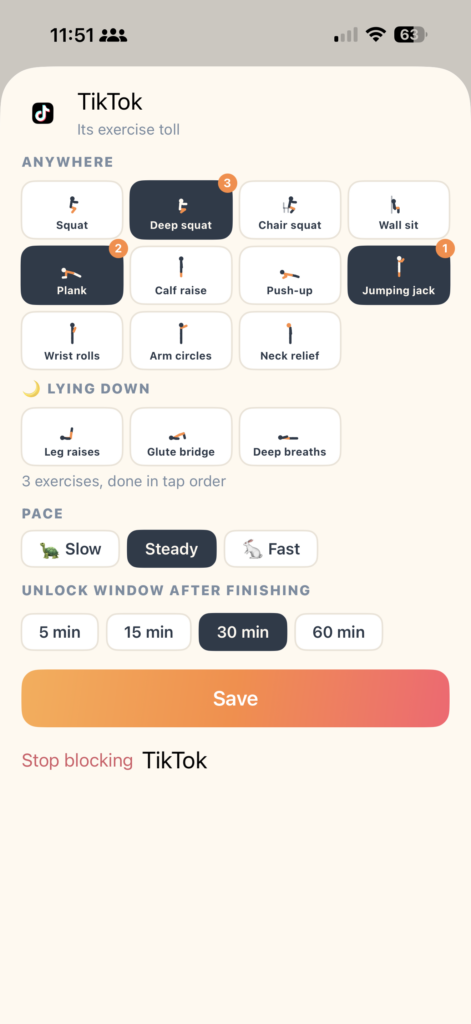Deselect the Deep squat exercise
This screenshot has height=1024, width=471.
tap(181, 210)
